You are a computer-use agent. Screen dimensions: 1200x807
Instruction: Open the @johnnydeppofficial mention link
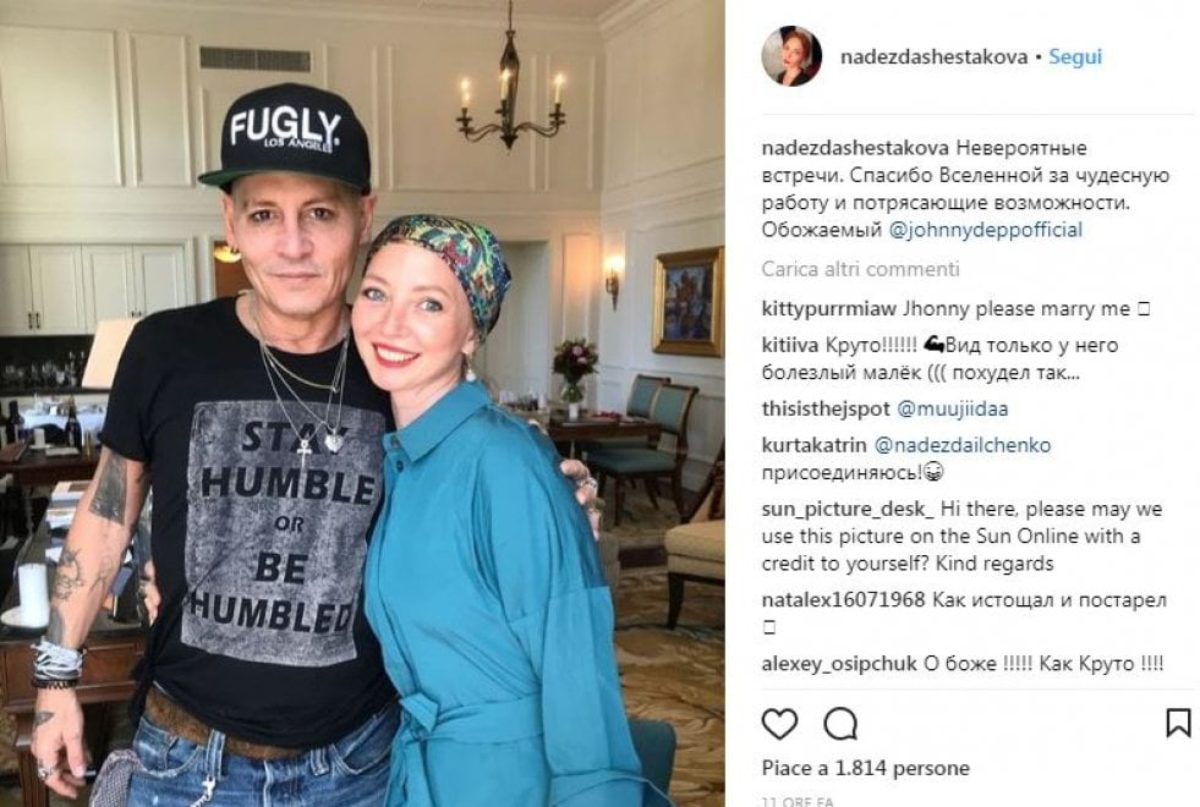[x=985, y=230]
